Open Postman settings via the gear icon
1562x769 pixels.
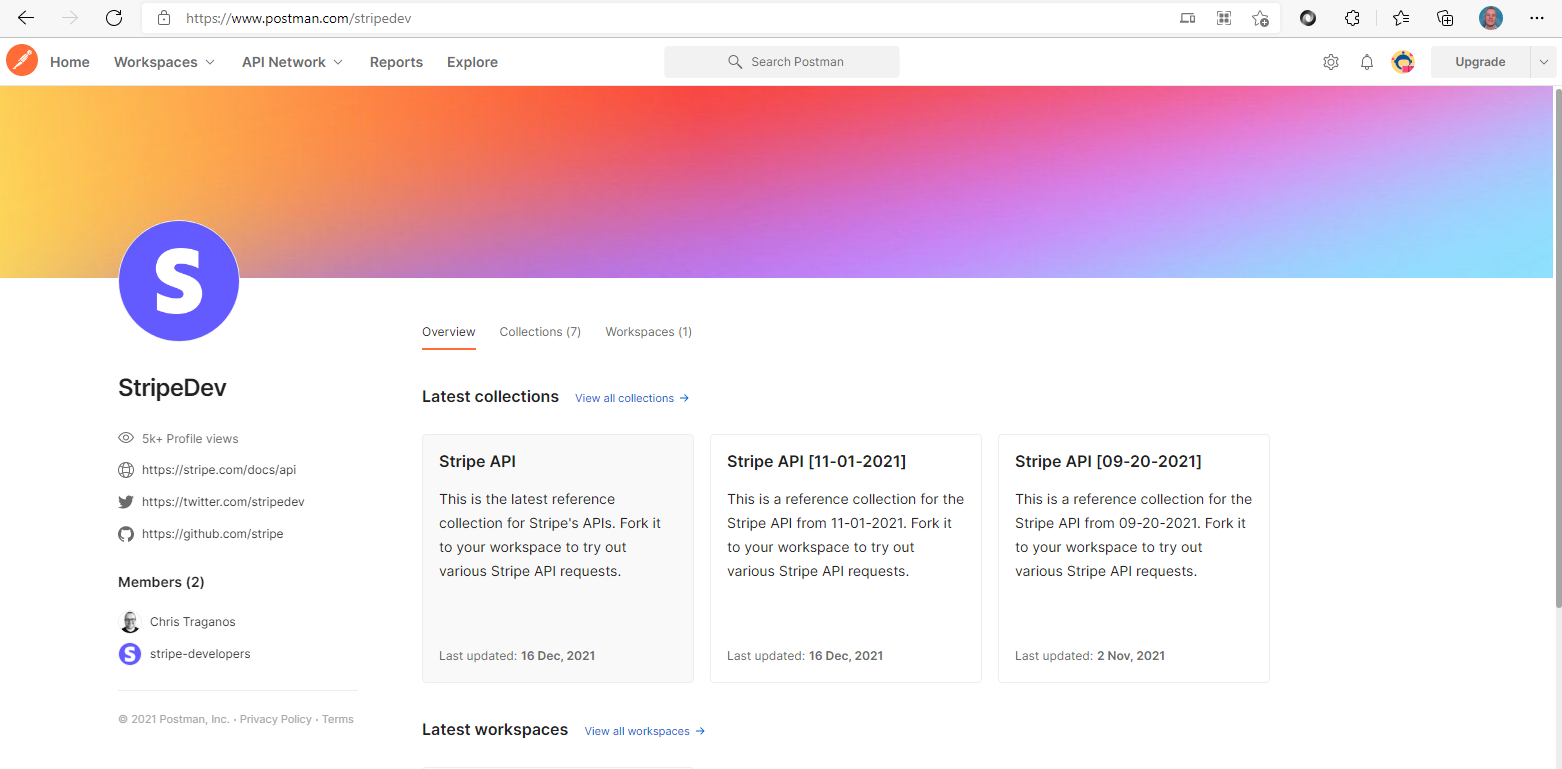click(1331, 61)
